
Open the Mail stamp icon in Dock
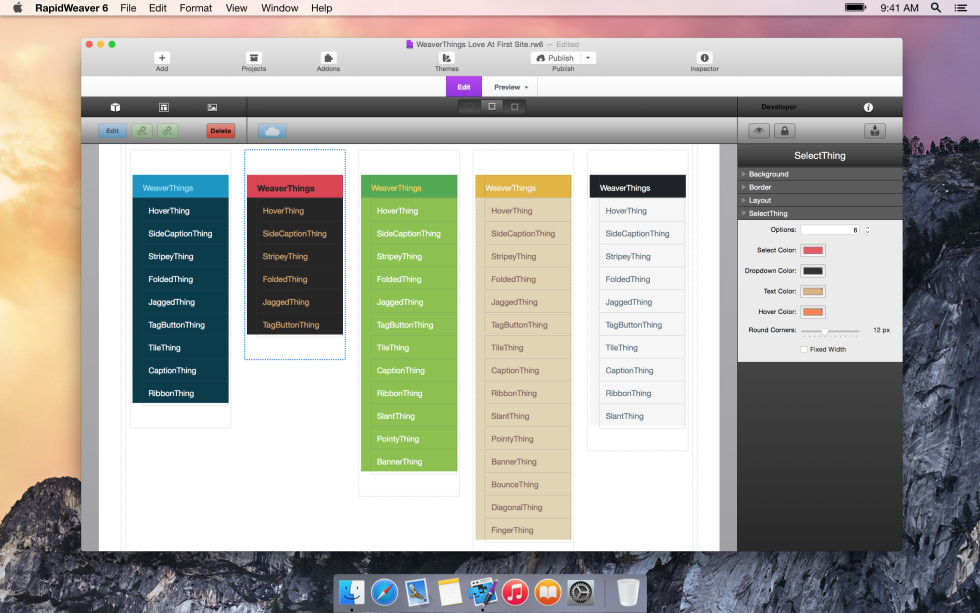417,592
